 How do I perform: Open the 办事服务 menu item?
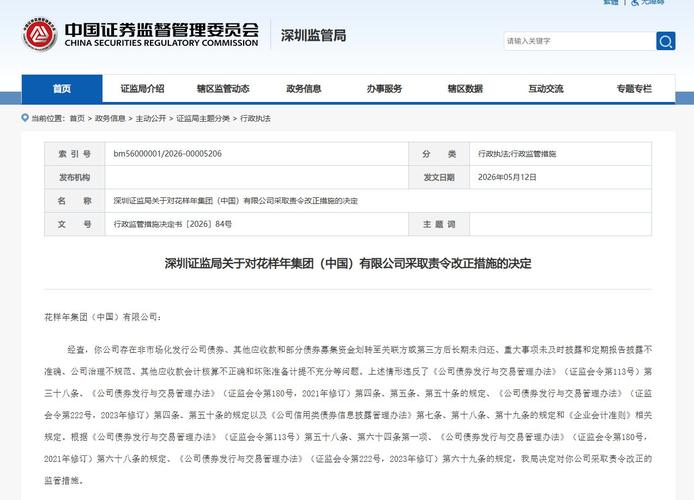[x=384, y=88]
